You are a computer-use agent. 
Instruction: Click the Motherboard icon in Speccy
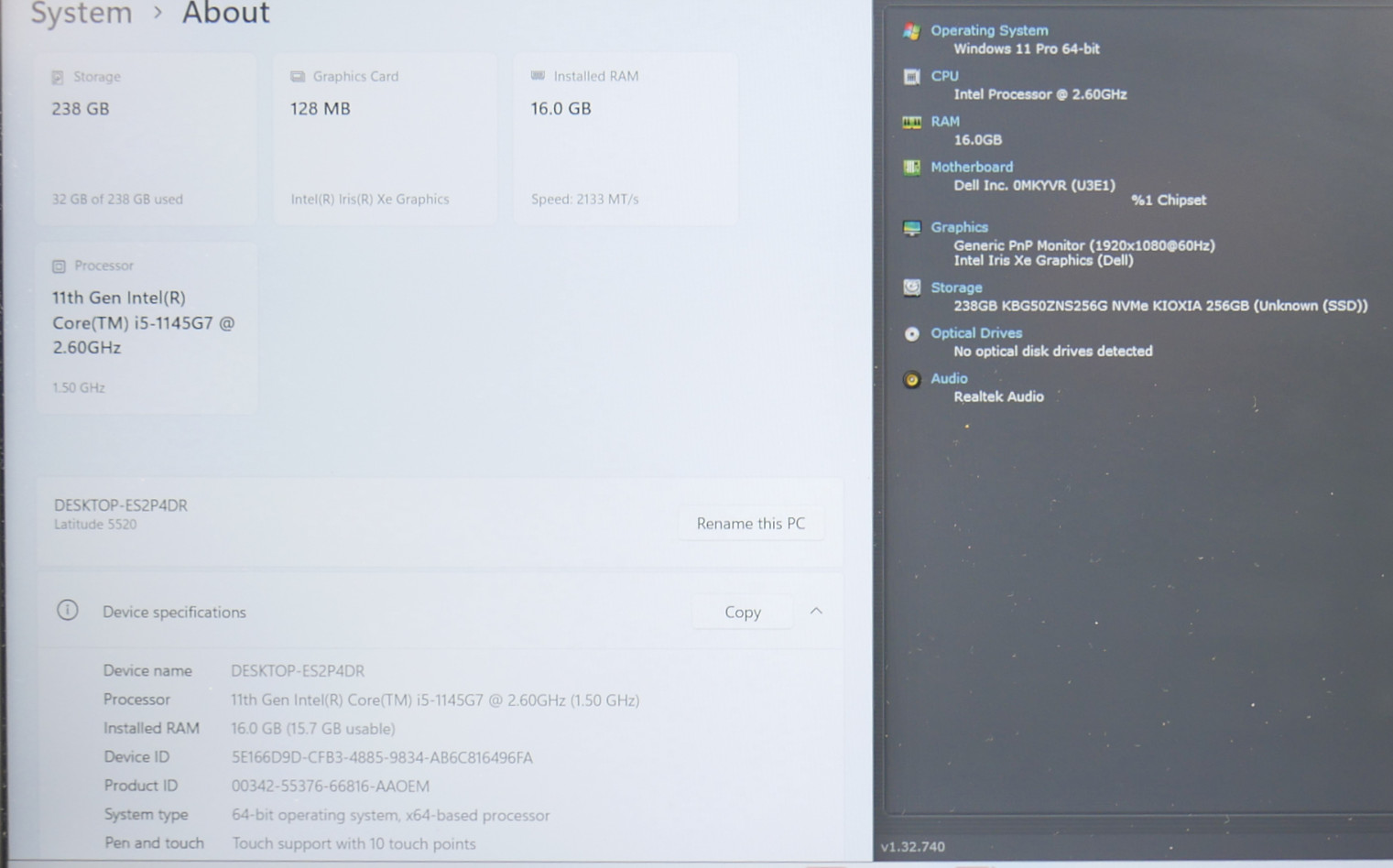click(x=911, y=168)
